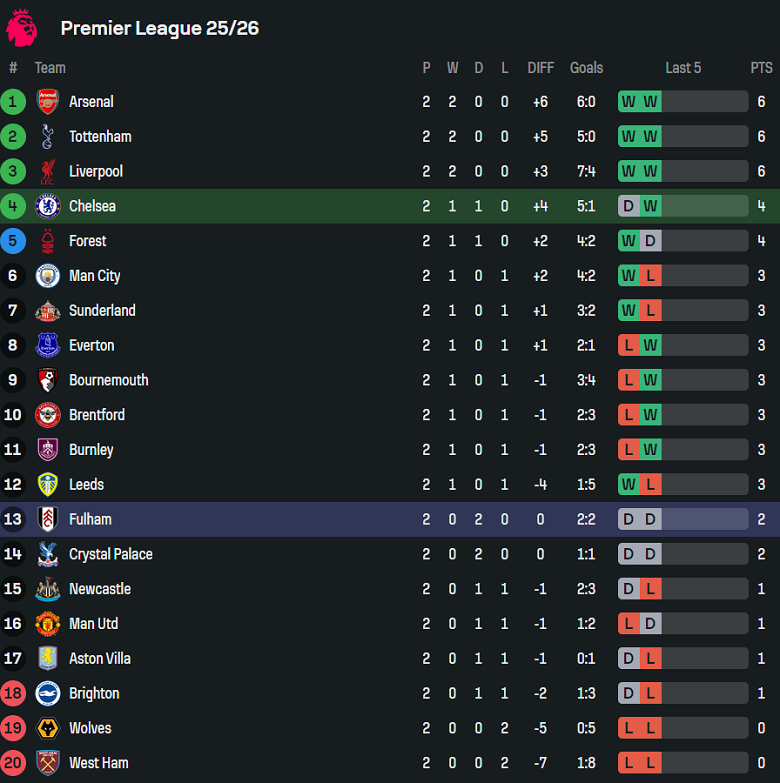Screen dimensions: 780x783
Task: Click Arsenal's most recent W result badge
Action: tap(650, 101)
